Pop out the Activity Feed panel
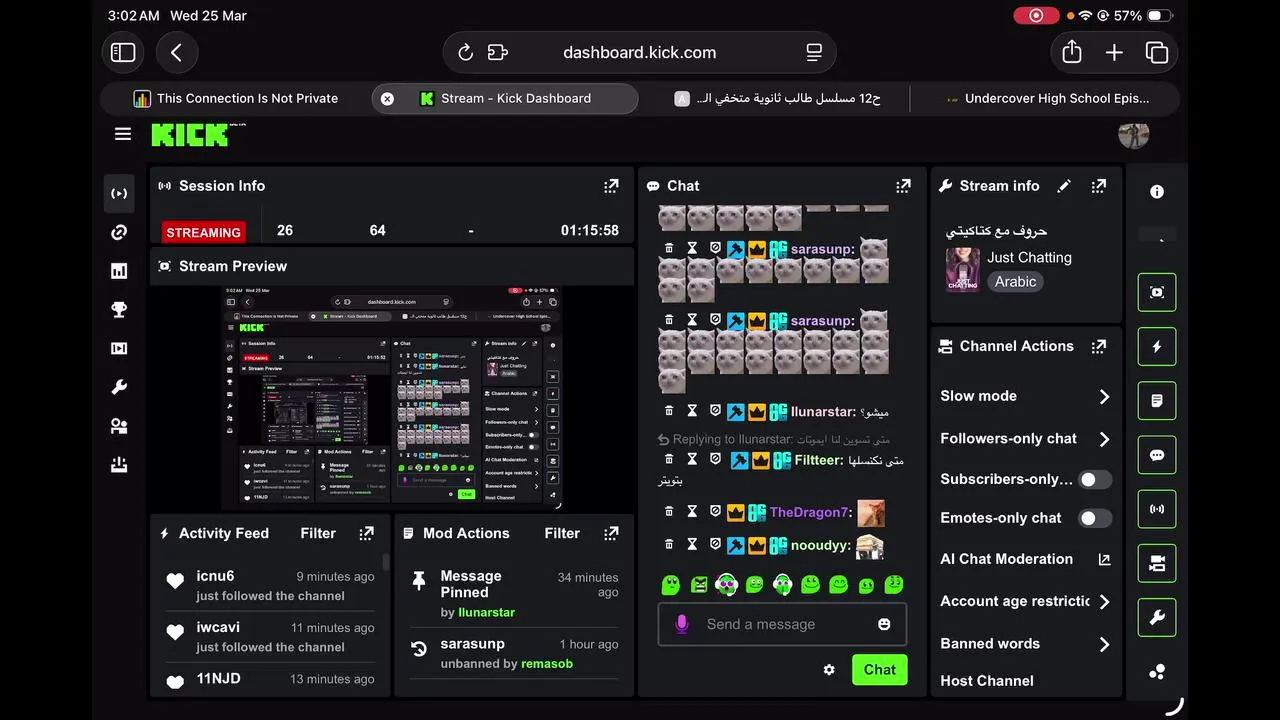Screen dimensions: 1280x720 367,534
